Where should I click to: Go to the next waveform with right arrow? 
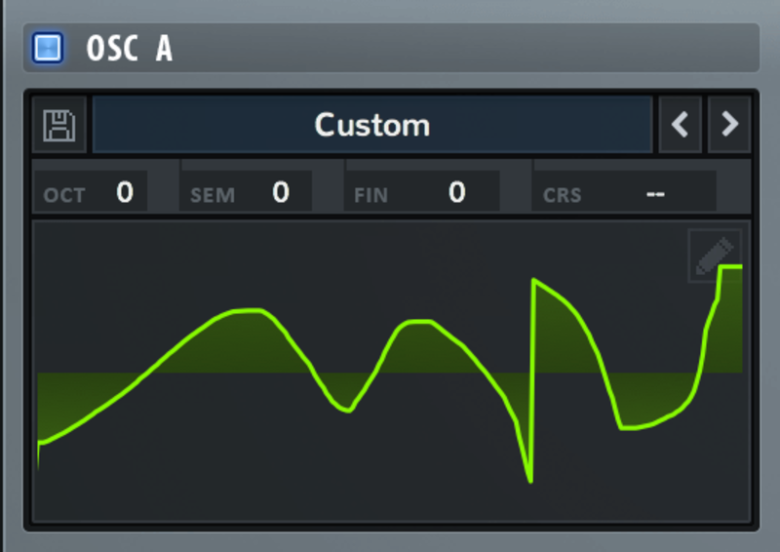click(x=730, y=125)
